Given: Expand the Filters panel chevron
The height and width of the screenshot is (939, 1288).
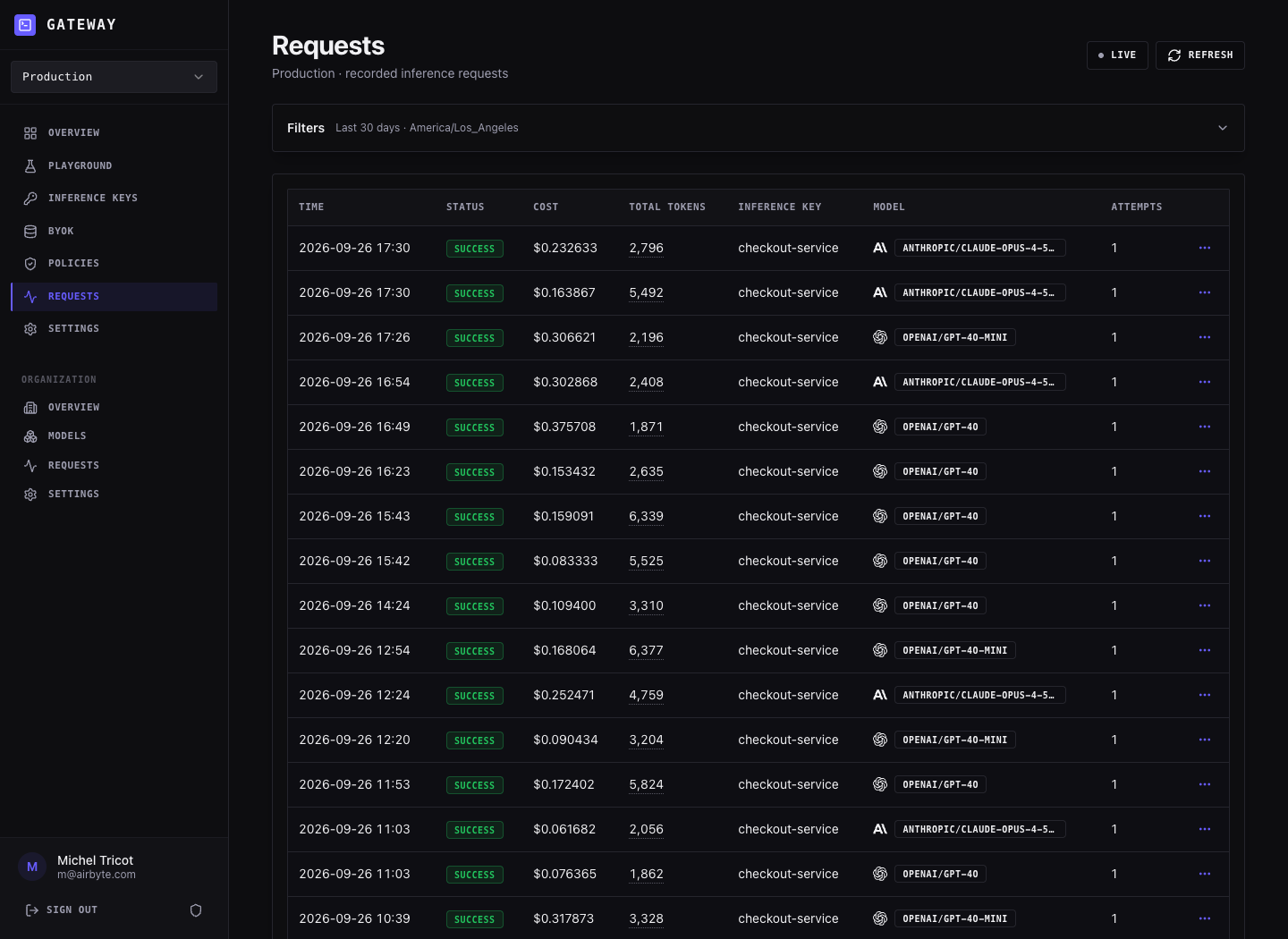Looking at the screenshot, I should click(1223, 128).
